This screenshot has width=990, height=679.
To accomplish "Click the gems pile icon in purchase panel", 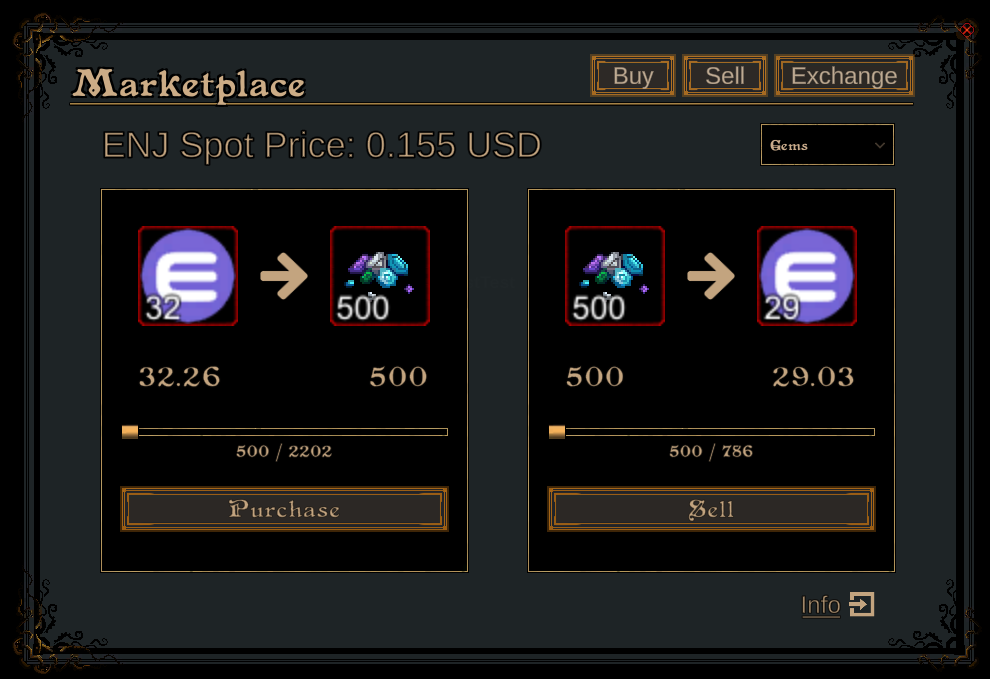I will pos(380,276).
